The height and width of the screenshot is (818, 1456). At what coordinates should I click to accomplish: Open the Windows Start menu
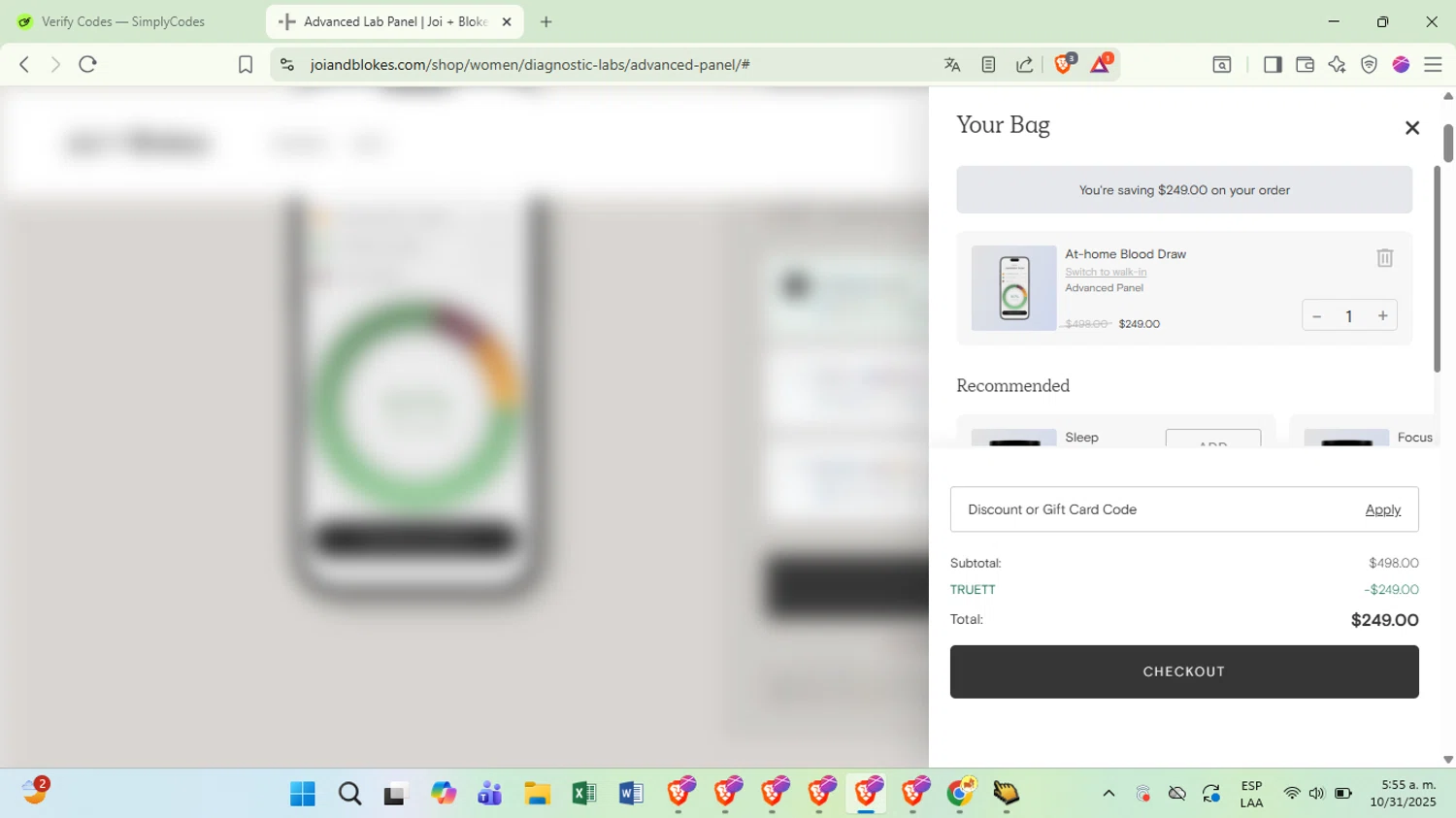point(302,794)
